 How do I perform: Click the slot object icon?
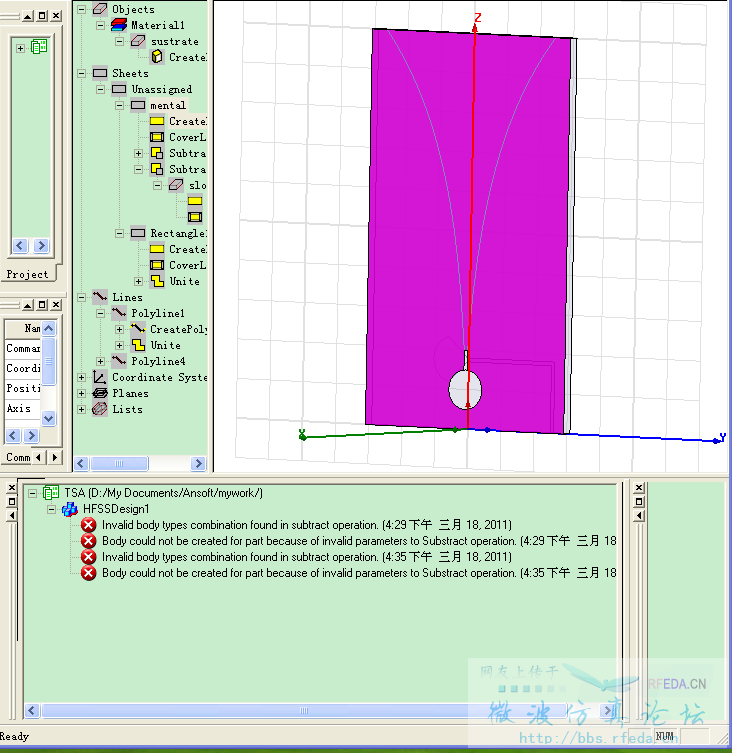point(176,185)
